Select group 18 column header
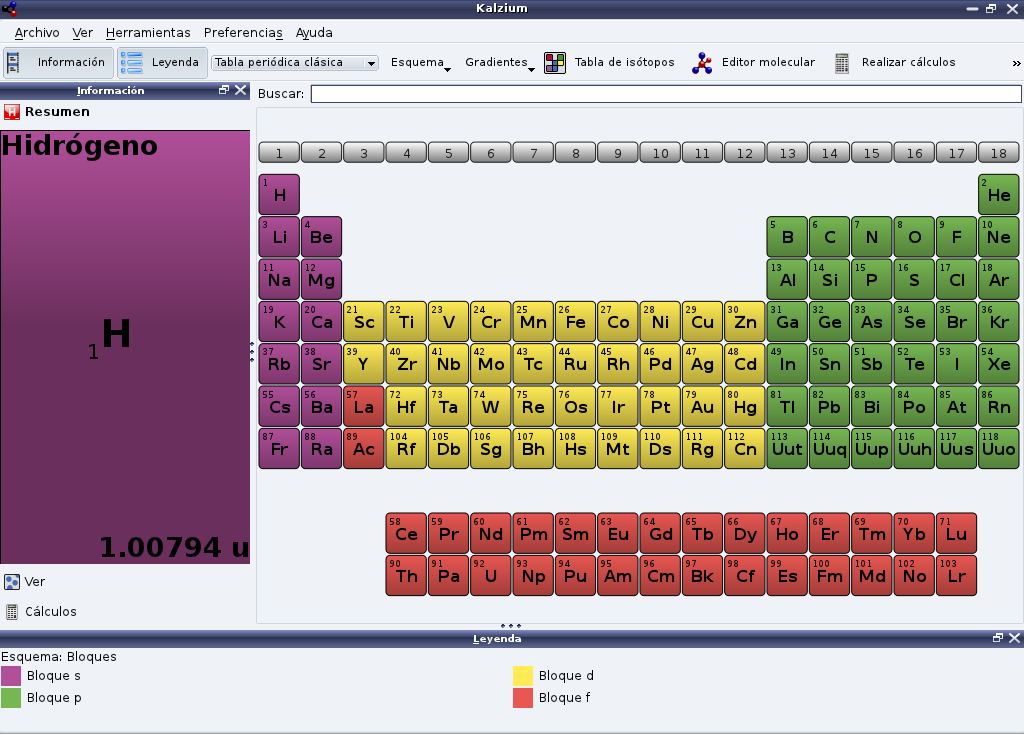 pos(999,153)
